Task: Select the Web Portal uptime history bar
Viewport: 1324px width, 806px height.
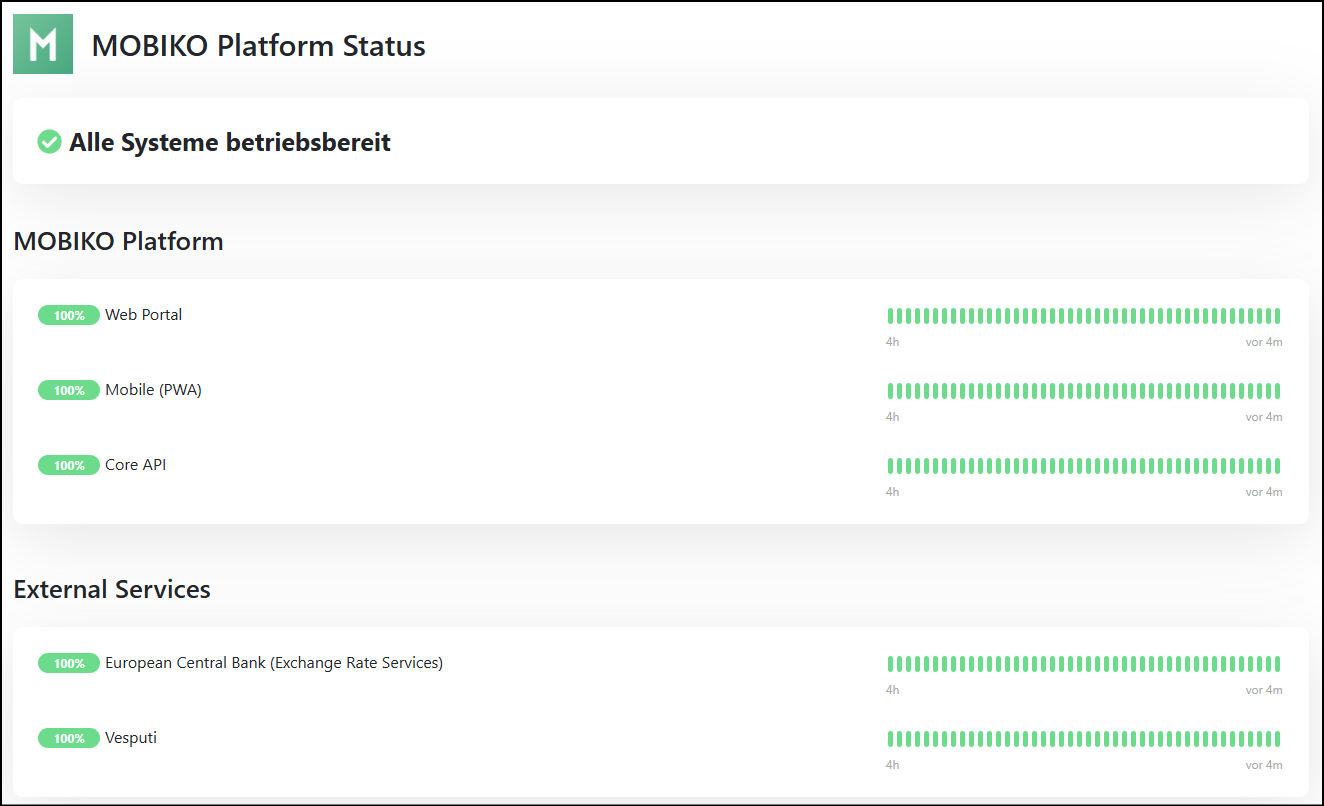Action: coord(1083,316)
